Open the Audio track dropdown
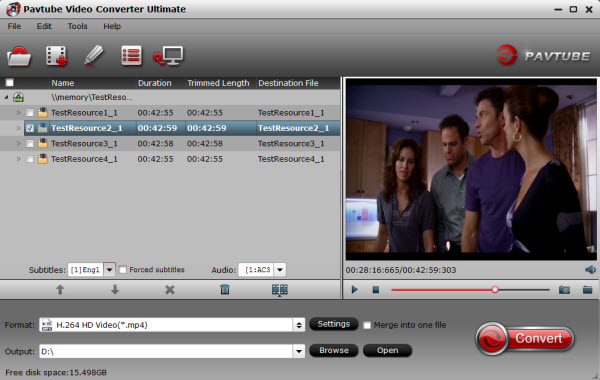The height and width of the screenshot is (380, 600). click(x=280, y=270)
